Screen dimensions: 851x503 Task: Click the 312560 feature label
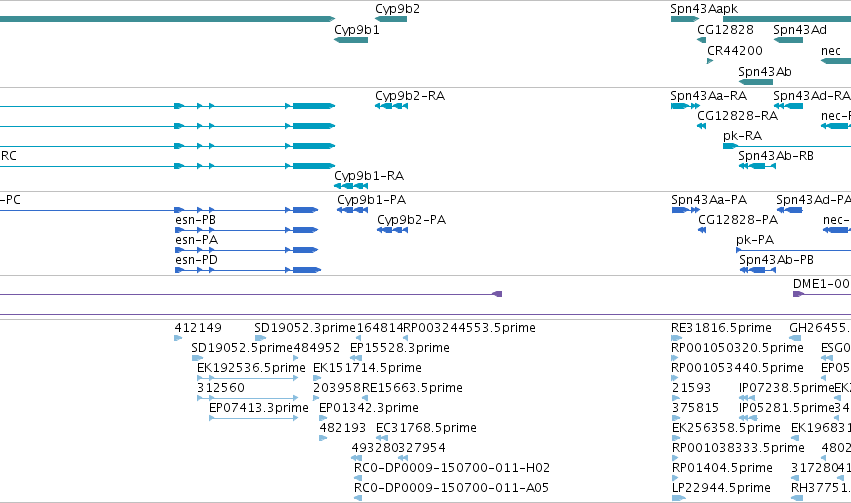[x=221, y=388]
